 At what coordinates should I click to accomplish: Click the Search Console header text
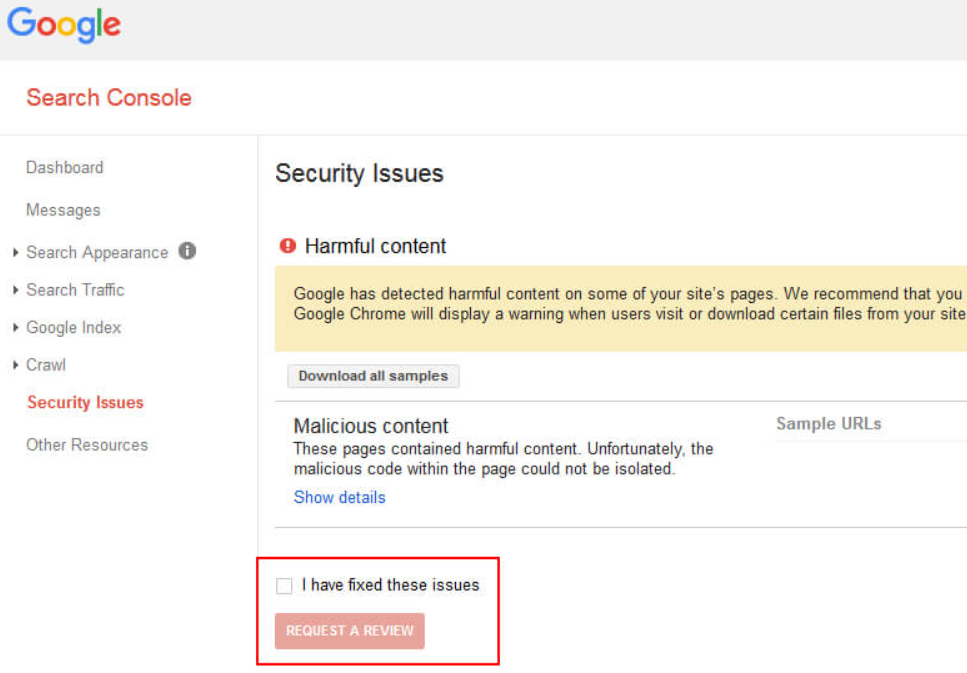coord(108,97)
